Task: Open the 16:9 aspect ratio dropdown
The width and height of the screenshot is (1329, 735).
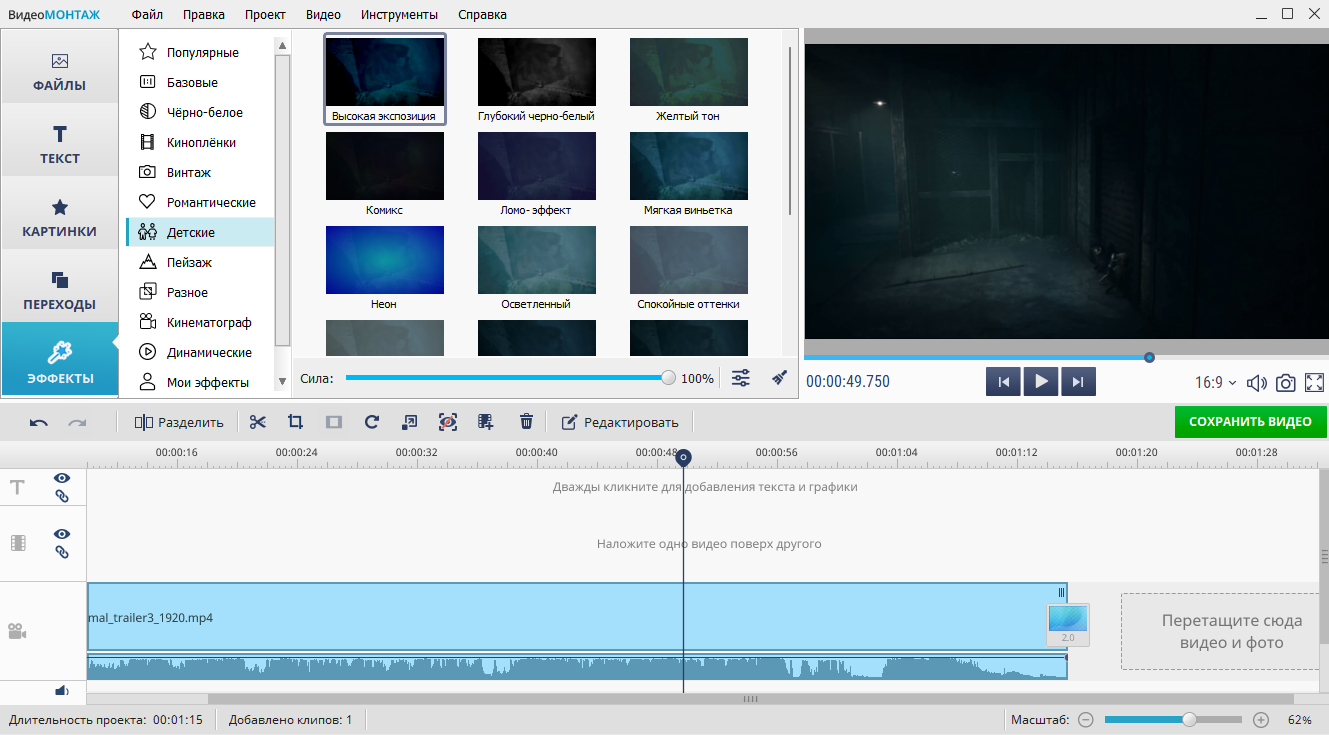Action: pyautogui.click(x=1216, y=382)
